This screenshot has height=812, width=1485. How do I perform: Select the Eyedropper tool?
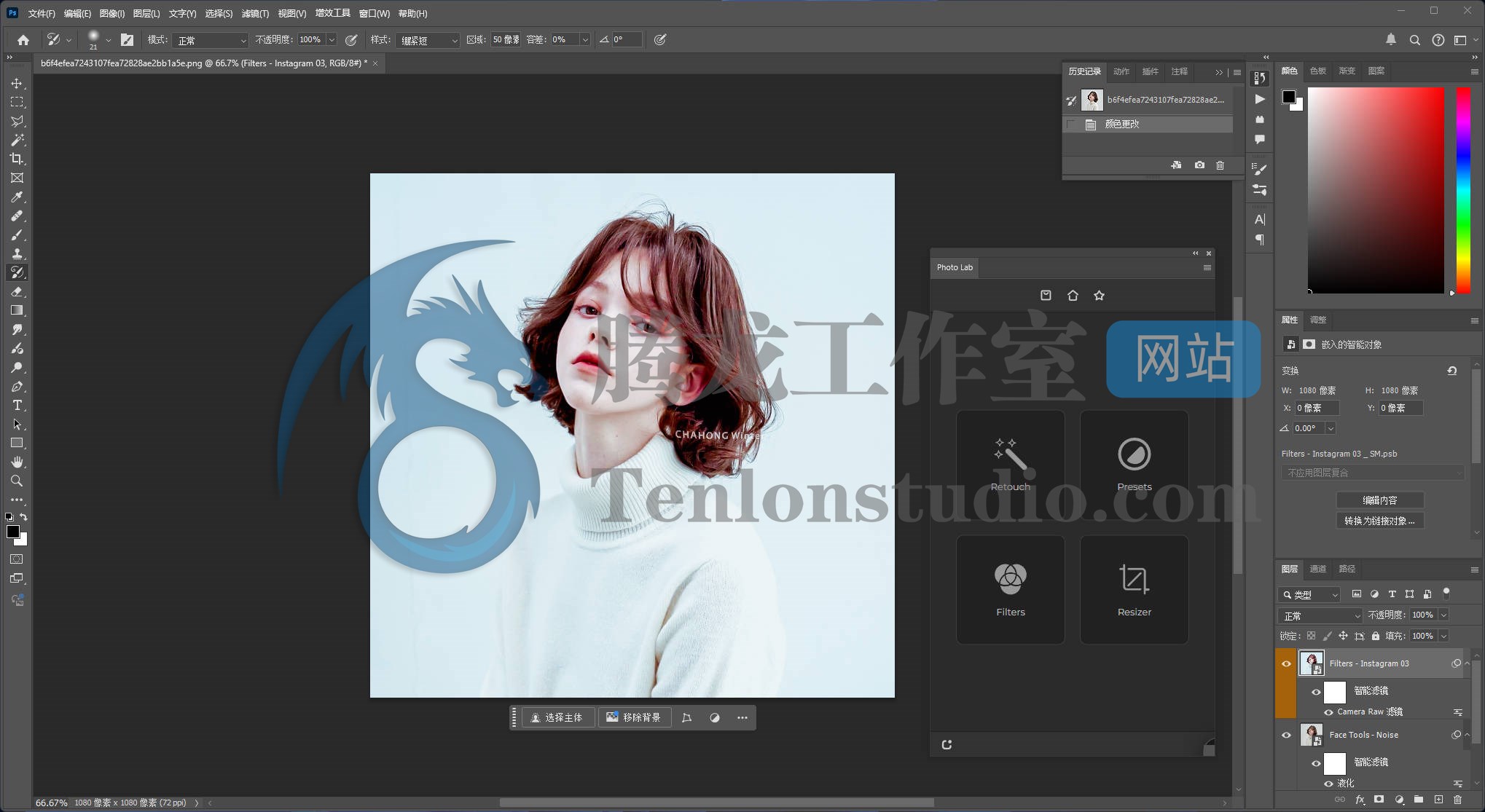click(x=17, y=197)
